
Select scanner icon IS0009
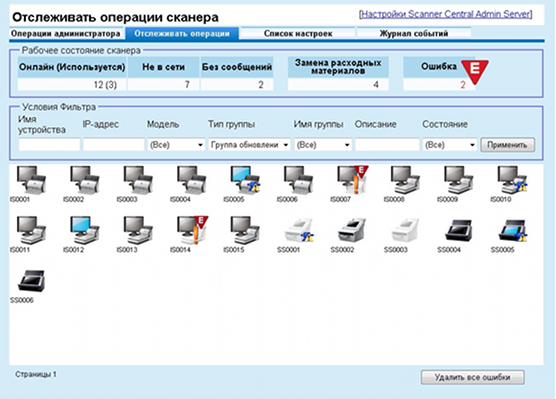pos(458,180)
